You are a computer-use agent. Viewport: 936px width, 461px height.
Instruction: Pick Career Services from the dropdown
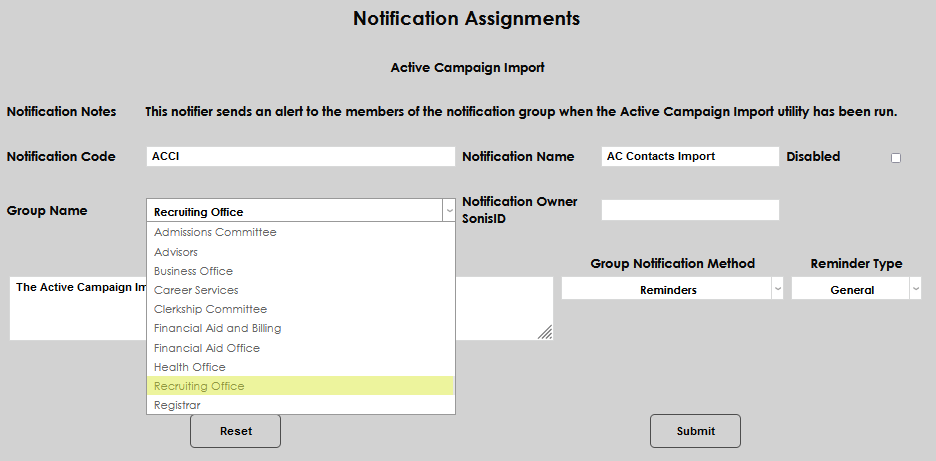pyautogui.click(x=196, y=290)
